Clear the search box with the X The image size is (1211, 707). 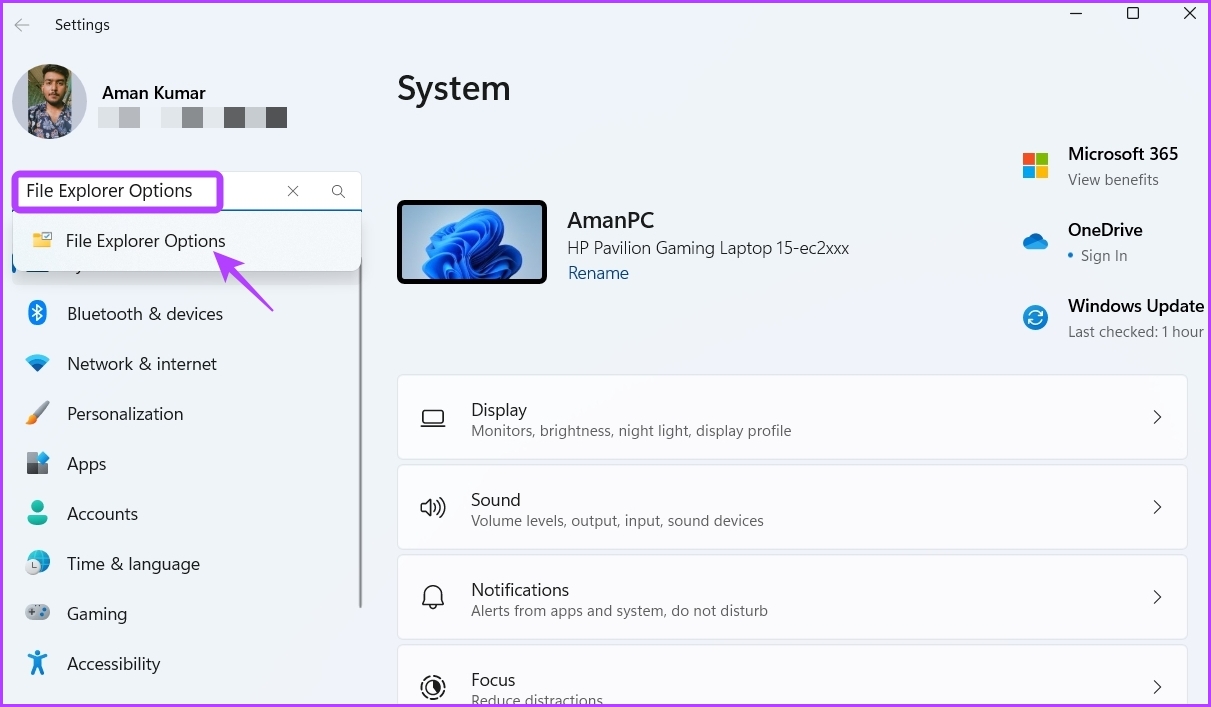coord(293,191)
